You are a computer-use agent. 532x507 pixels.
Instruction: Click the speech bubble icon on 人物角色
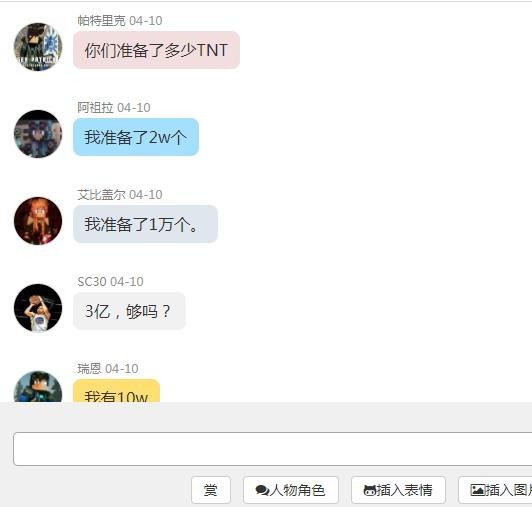tap(262, 490)
